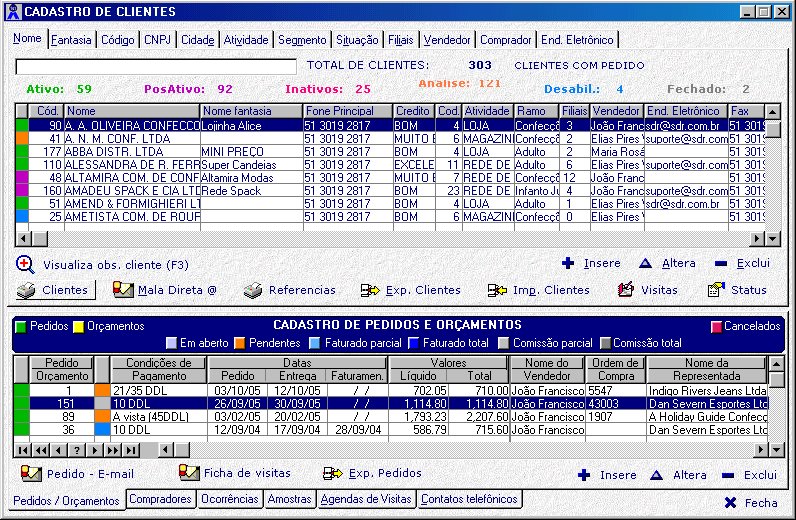This screenshot has width=796, height=520.
Task: Go to last record navigator button
Action: click(131, 450)
